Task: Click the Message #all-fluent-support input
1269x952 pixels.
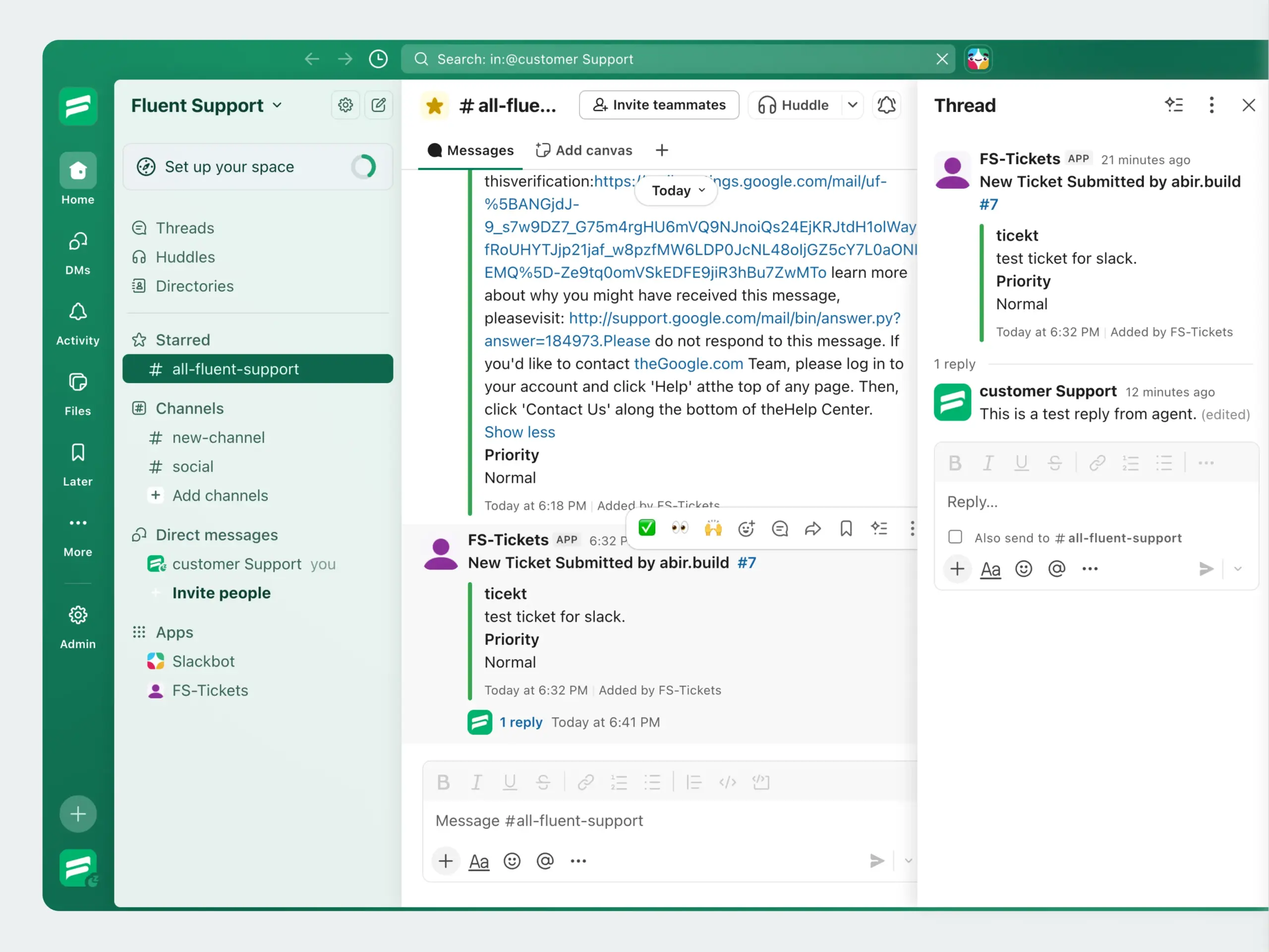Action: (x=670, y=821)
